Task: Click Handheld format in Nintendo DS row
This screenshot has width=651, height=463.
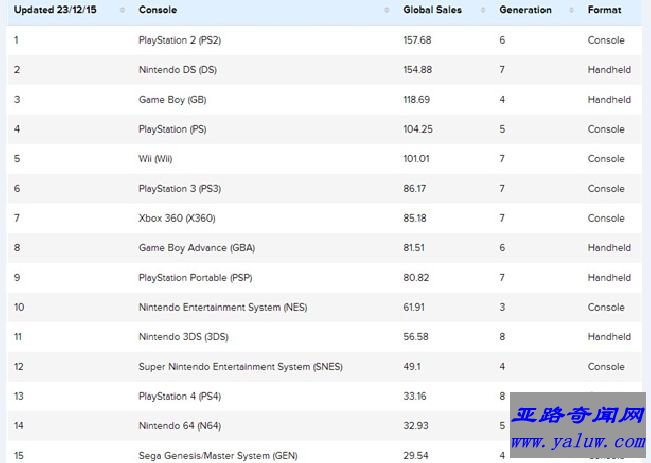Action: pos(609,70)
